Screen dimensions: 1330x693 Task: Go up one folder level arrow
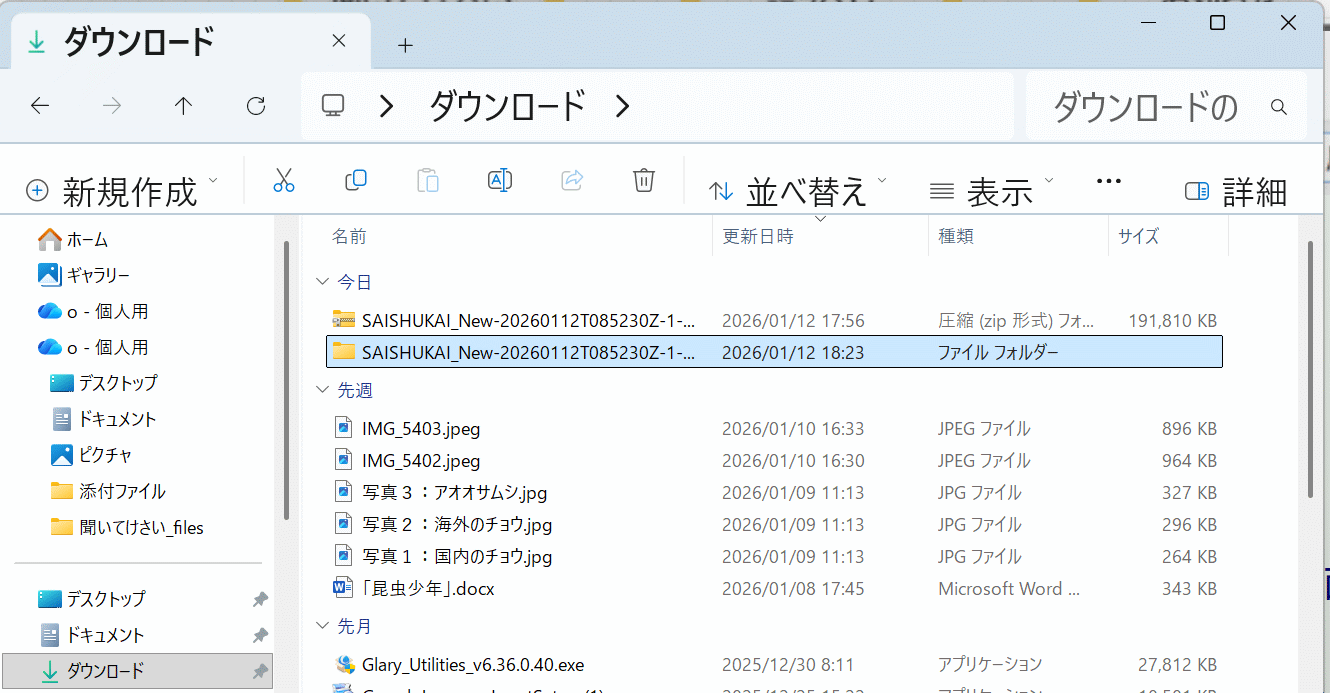[183, 106]
